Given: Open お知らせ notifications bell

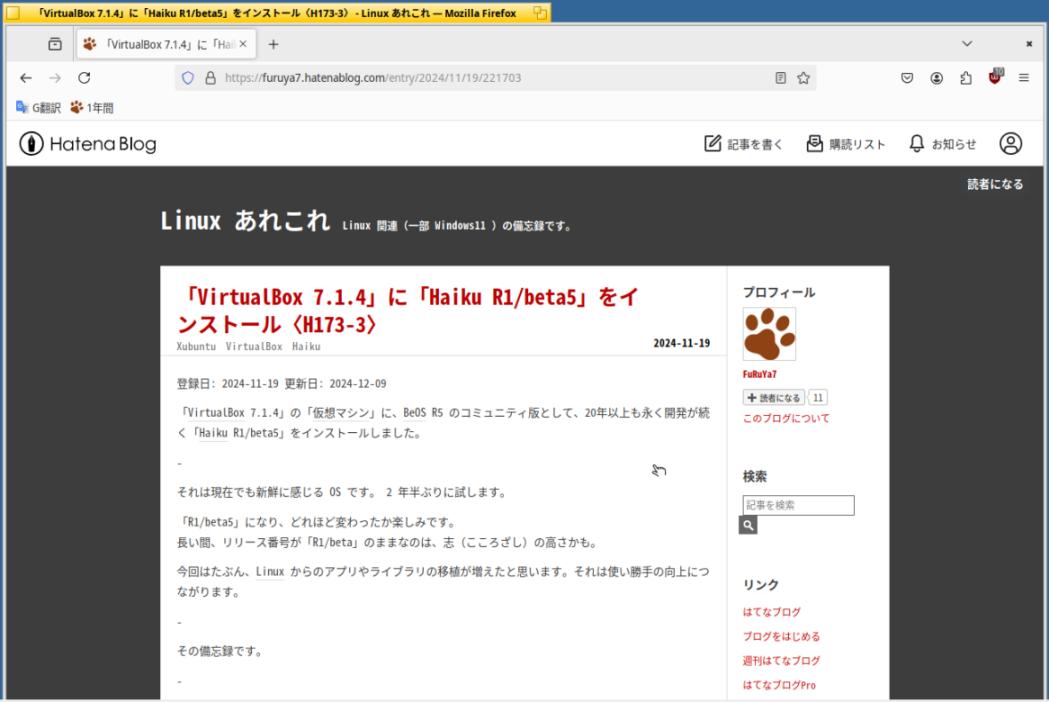Looking at the screenshot, I should [942, 144].
